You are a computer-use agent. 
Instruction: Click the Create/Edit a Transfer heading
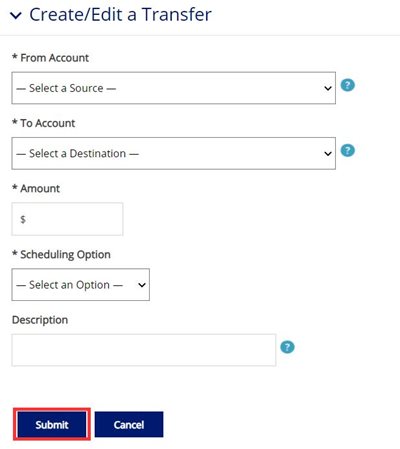point(120,15)
